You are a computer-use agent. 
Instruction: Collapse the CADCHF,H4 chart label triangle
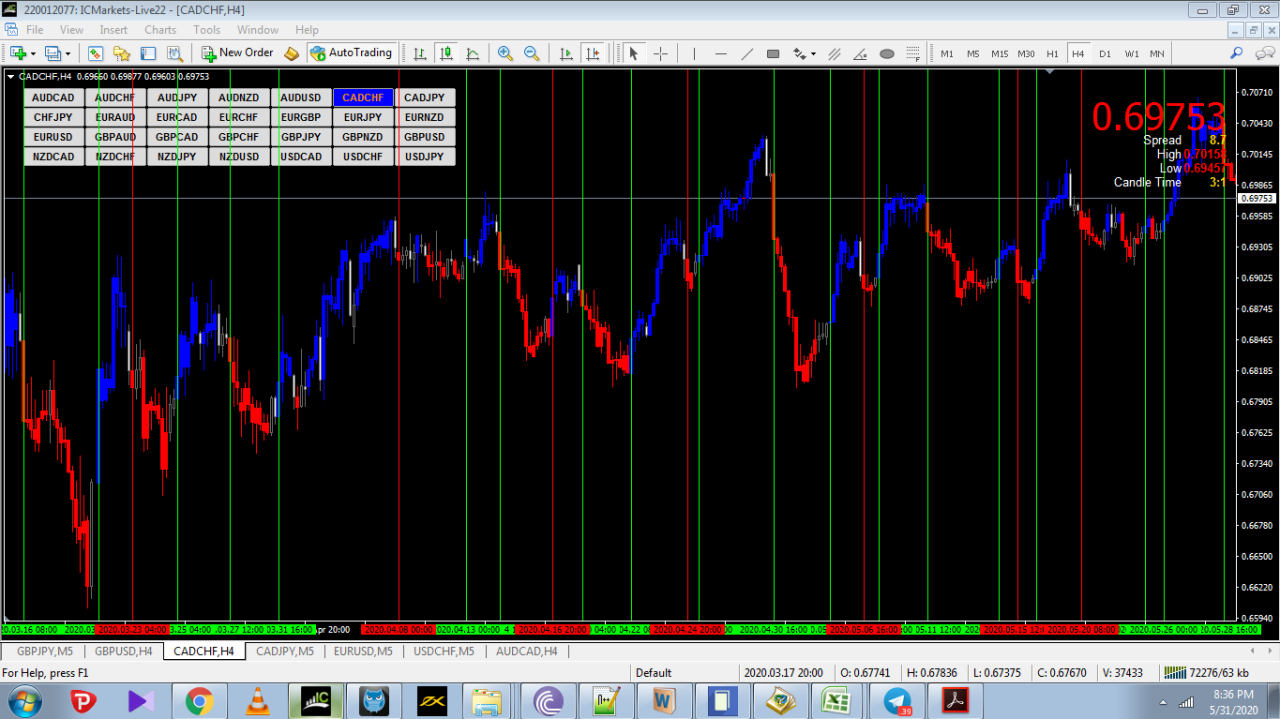11,76
